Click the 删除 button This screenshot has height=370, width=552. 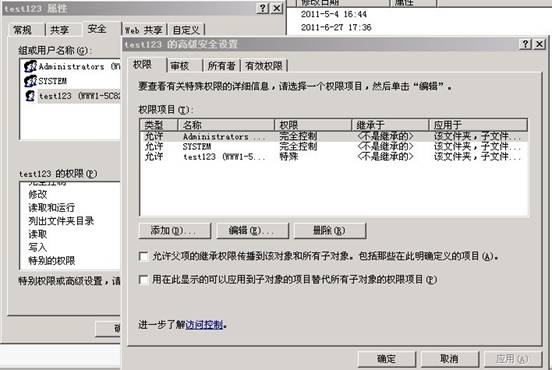(330, 231)
